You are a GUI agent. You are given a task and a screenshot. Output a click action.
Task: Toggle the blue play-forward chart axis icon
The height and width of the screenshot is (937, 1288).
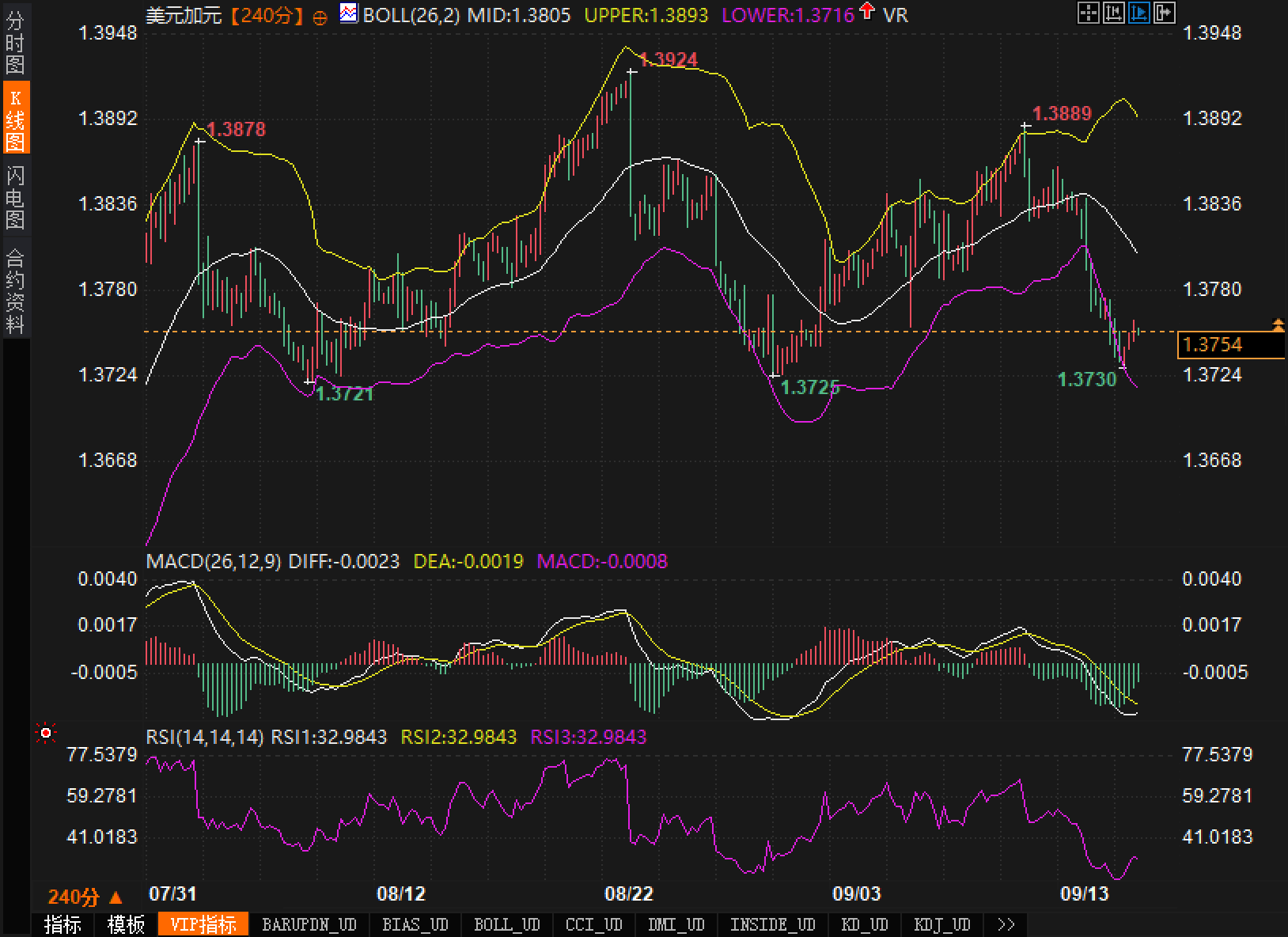pyautogui.click(x=1139, y=13)
